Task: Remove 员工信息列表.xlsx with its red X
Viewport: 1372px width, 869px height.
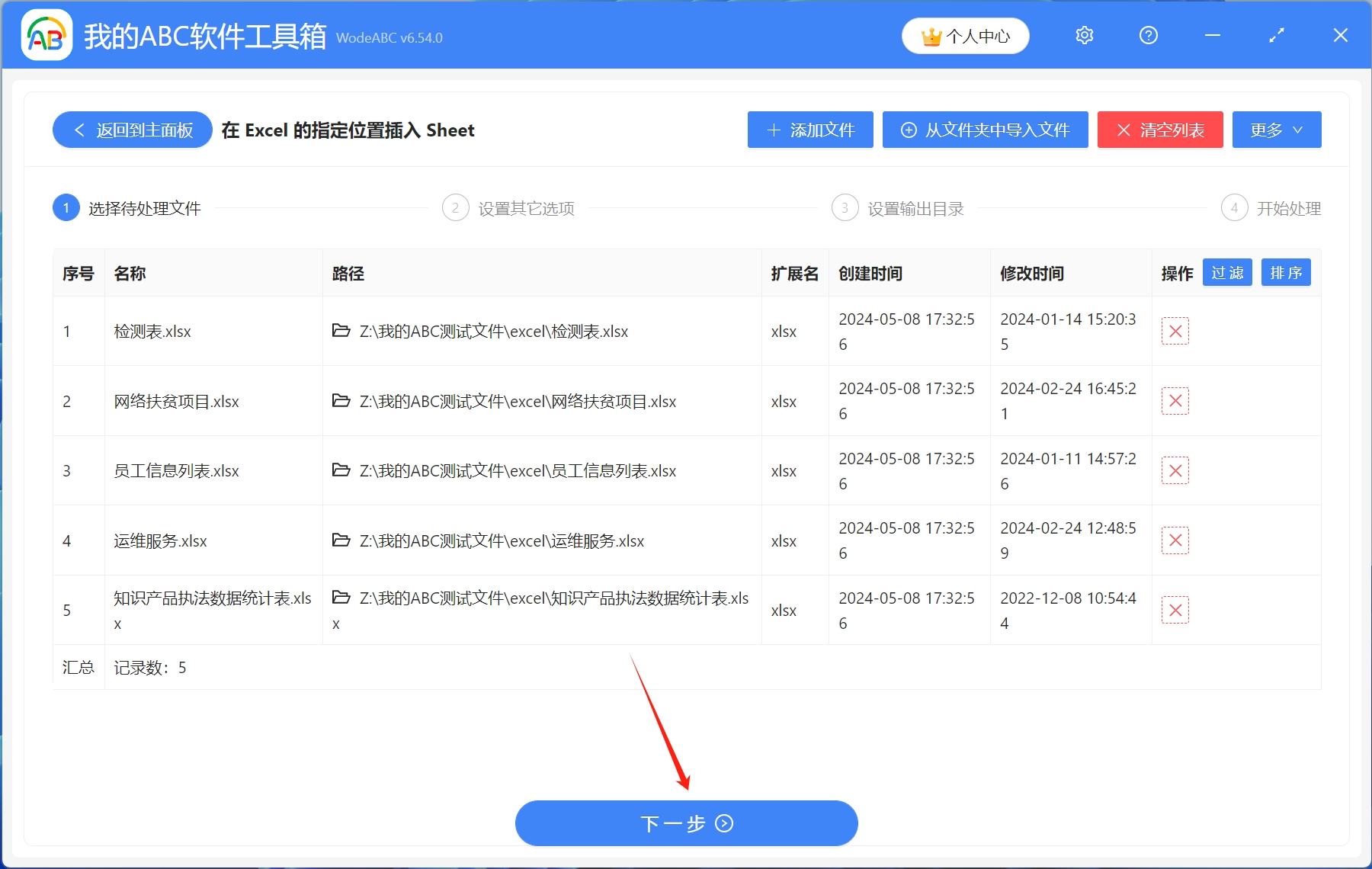Action: tap(1175, 471)
